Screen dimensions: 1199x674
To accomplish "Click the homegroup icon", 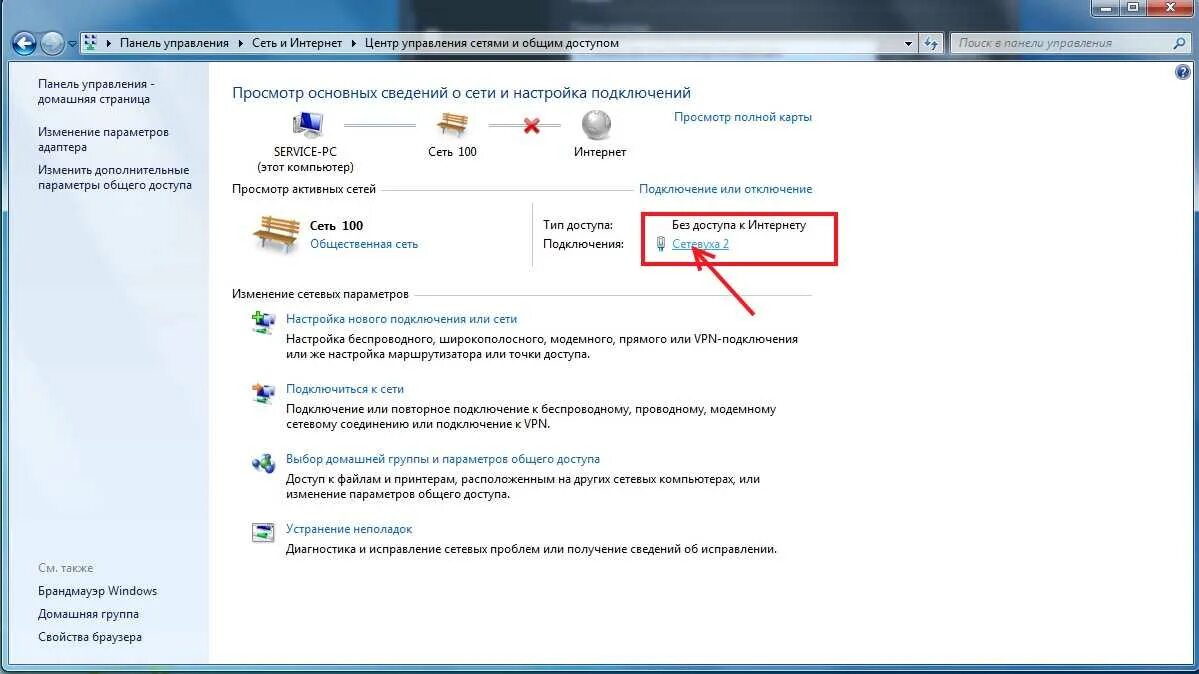I will [263, 463].
